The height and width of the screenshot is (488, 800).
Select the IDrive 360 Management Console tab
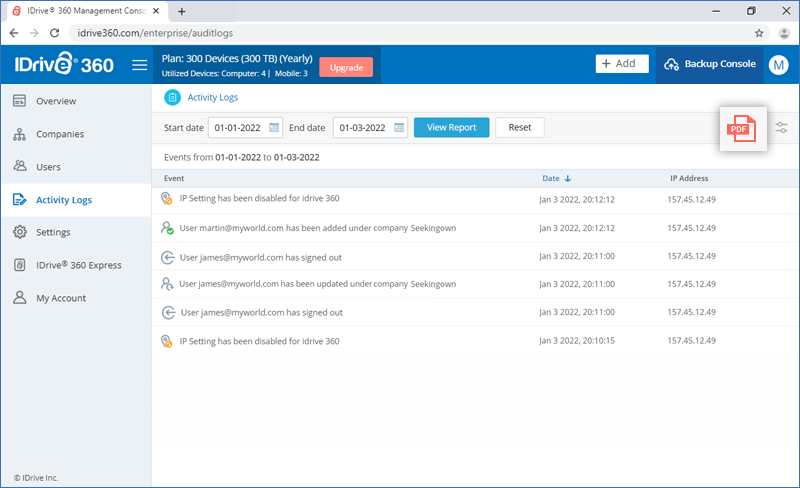point(86,11)
